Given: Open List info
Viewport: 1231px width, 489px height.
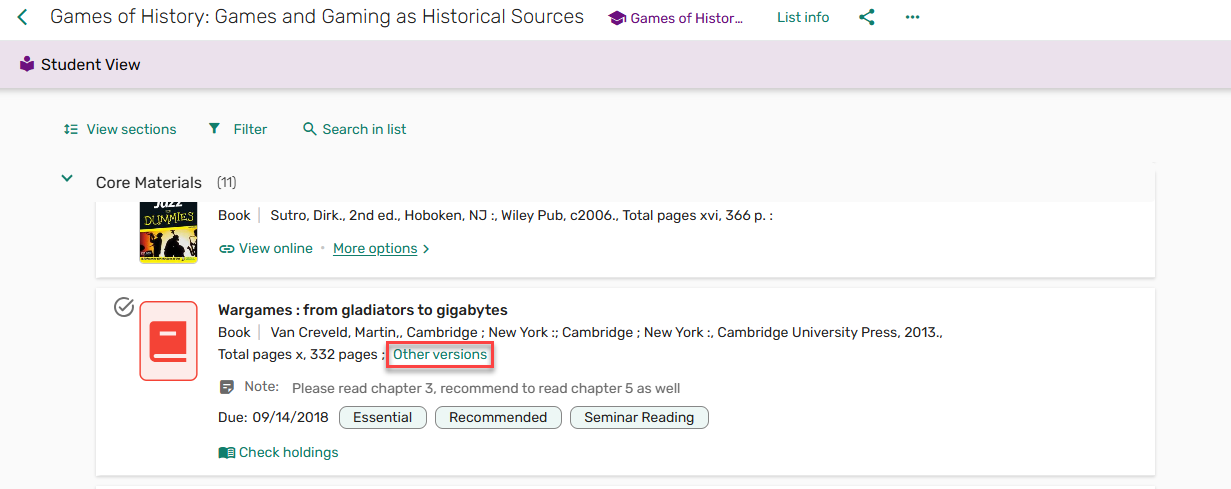Looking at the screenshot, I should coord(803,17).
